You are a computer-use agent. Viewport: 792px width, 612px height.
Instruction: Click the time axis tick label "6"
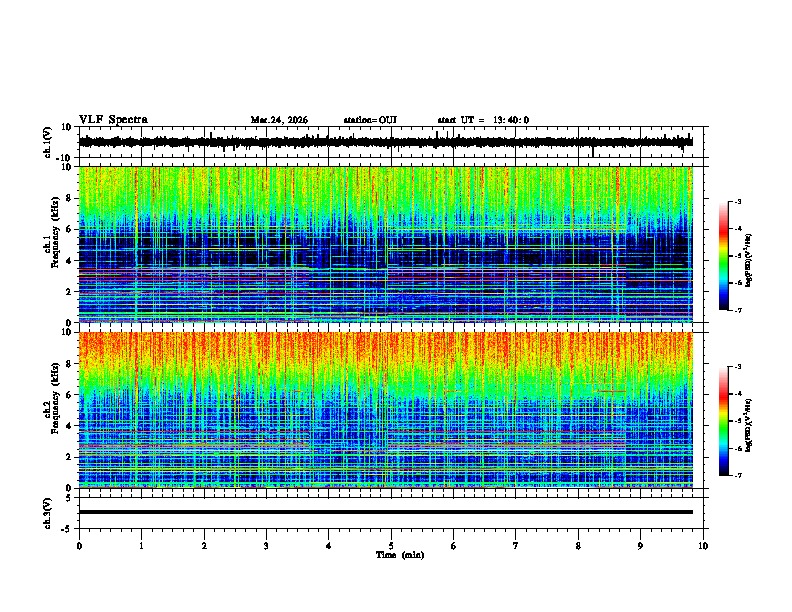coord(454,546)
